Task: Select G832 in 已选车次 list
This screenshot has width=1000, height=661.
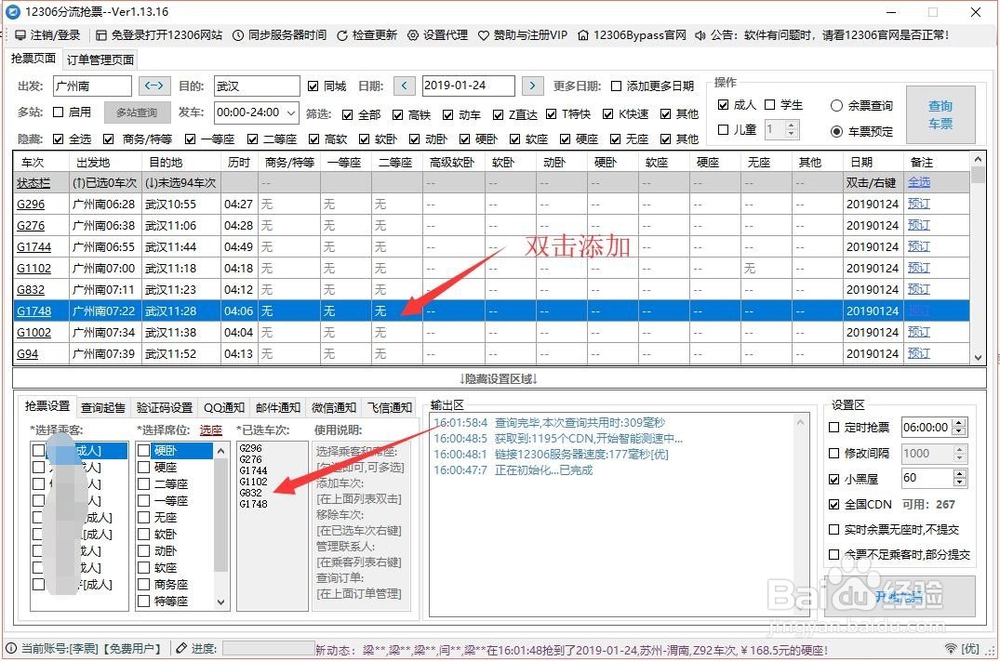Action: coord(251,493)
